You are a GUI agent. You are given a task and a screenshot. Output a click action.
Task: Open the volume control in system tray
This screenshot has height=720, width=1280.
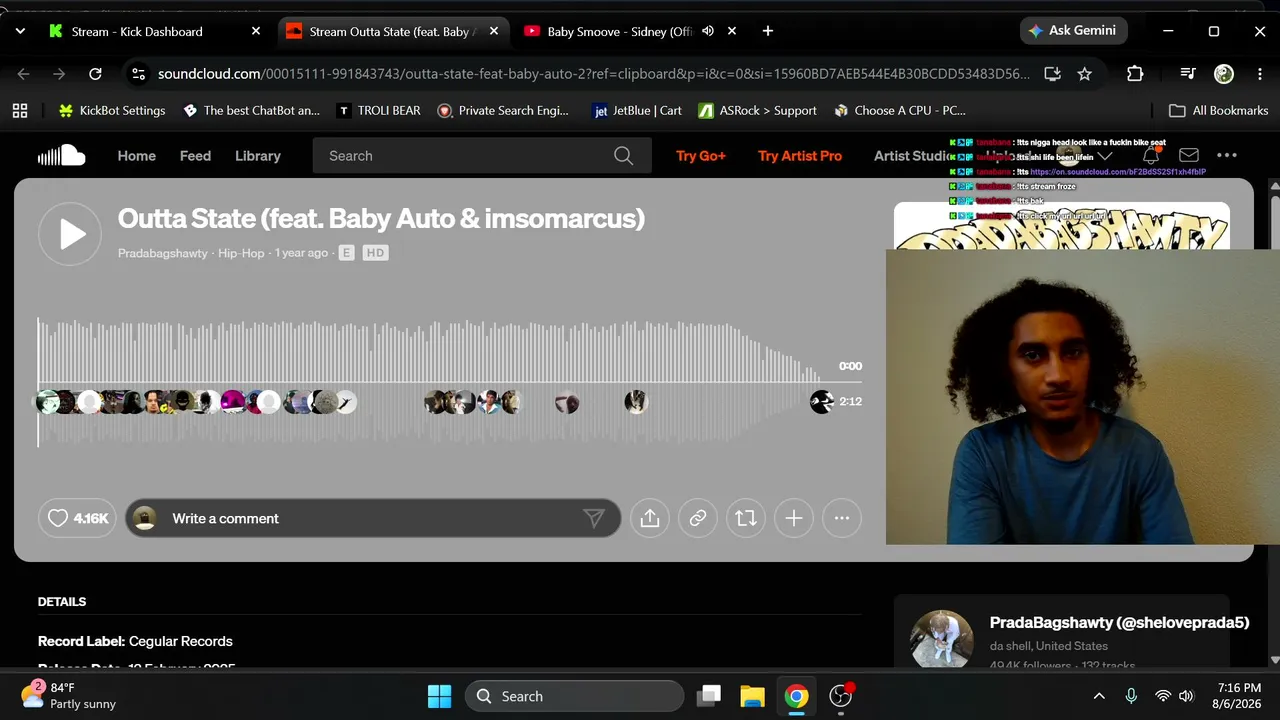(x=1187, y=696)
